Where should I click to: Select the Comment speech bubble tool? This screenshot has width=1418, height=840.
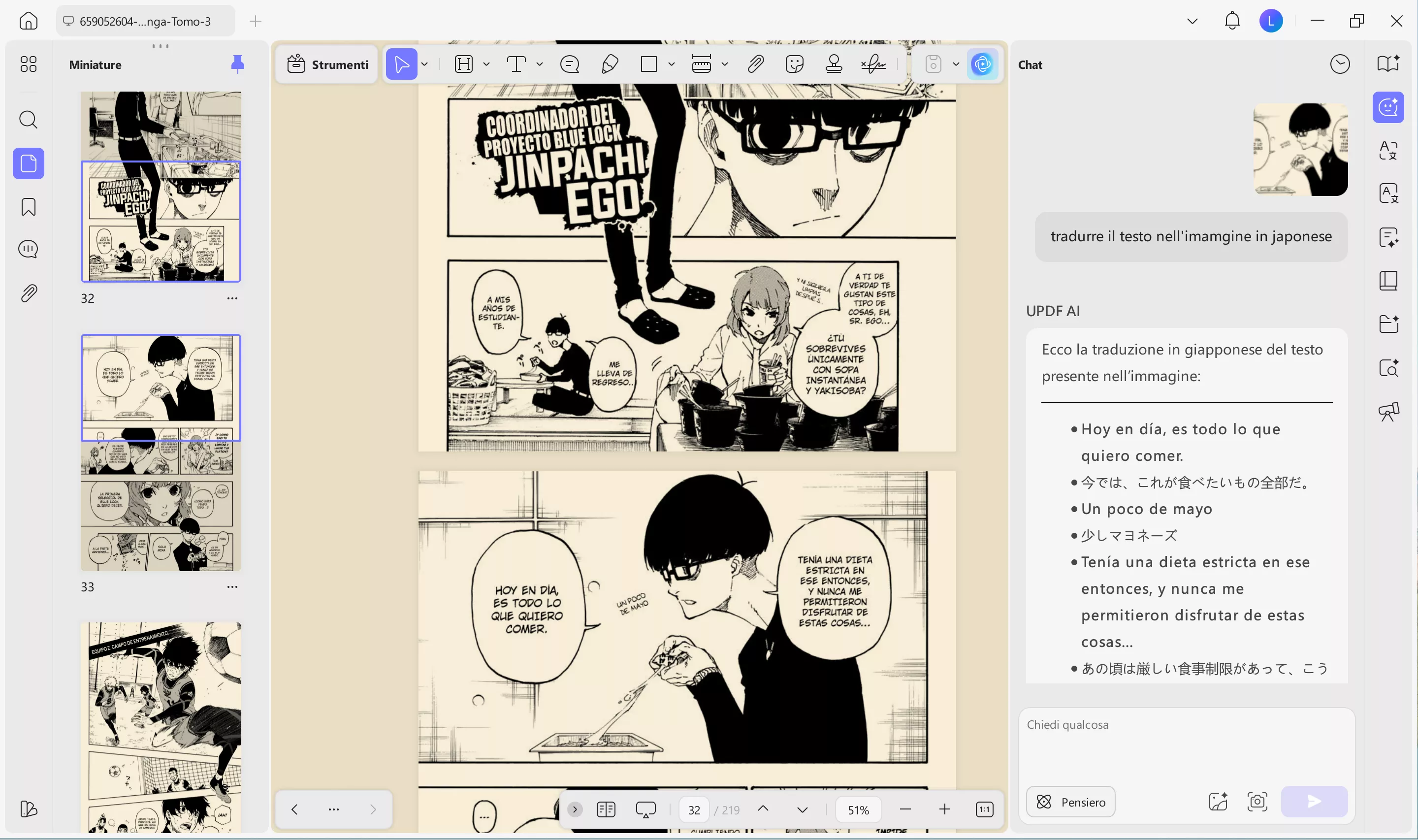pos(570,64)
